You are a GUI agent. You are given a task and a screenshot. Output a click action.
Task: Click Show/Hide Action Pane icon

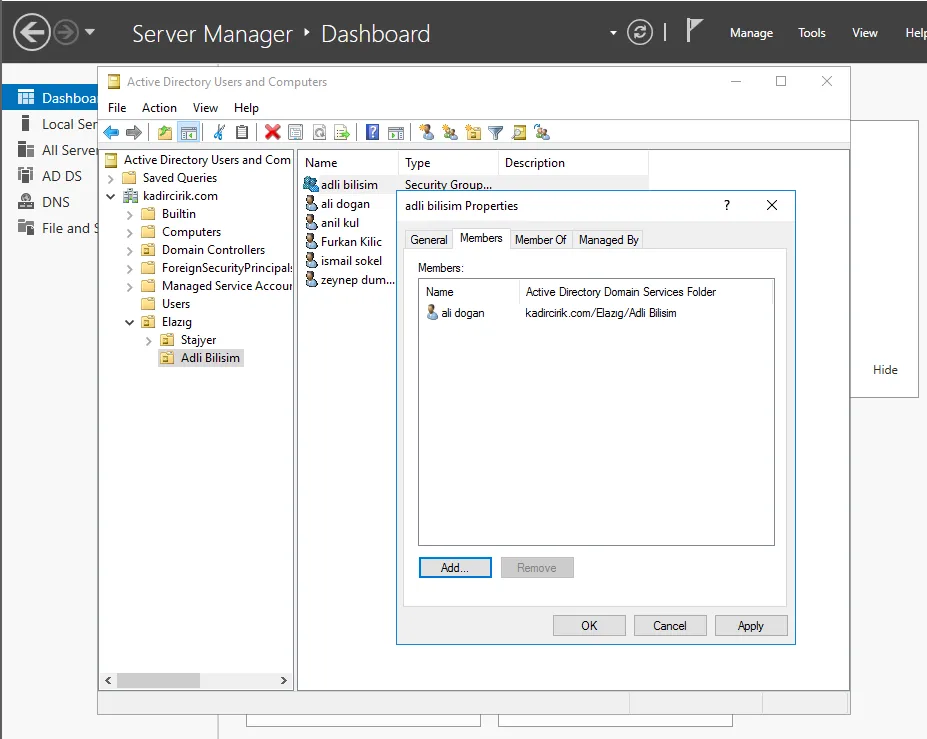pyautogui.click(x=396, y=132)
